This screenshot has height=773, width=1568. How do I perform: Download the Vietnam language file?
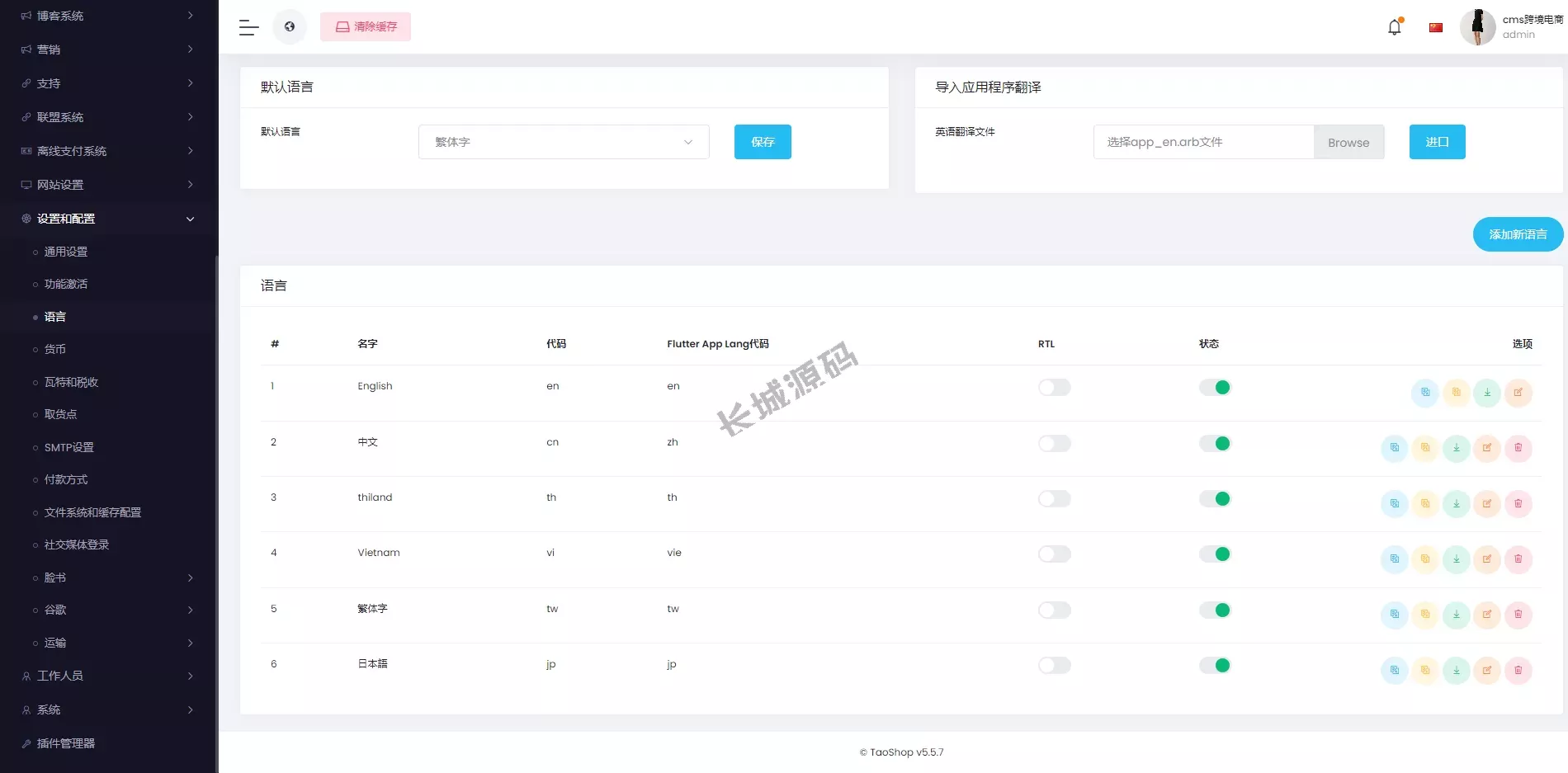(x=1457, y=559)
